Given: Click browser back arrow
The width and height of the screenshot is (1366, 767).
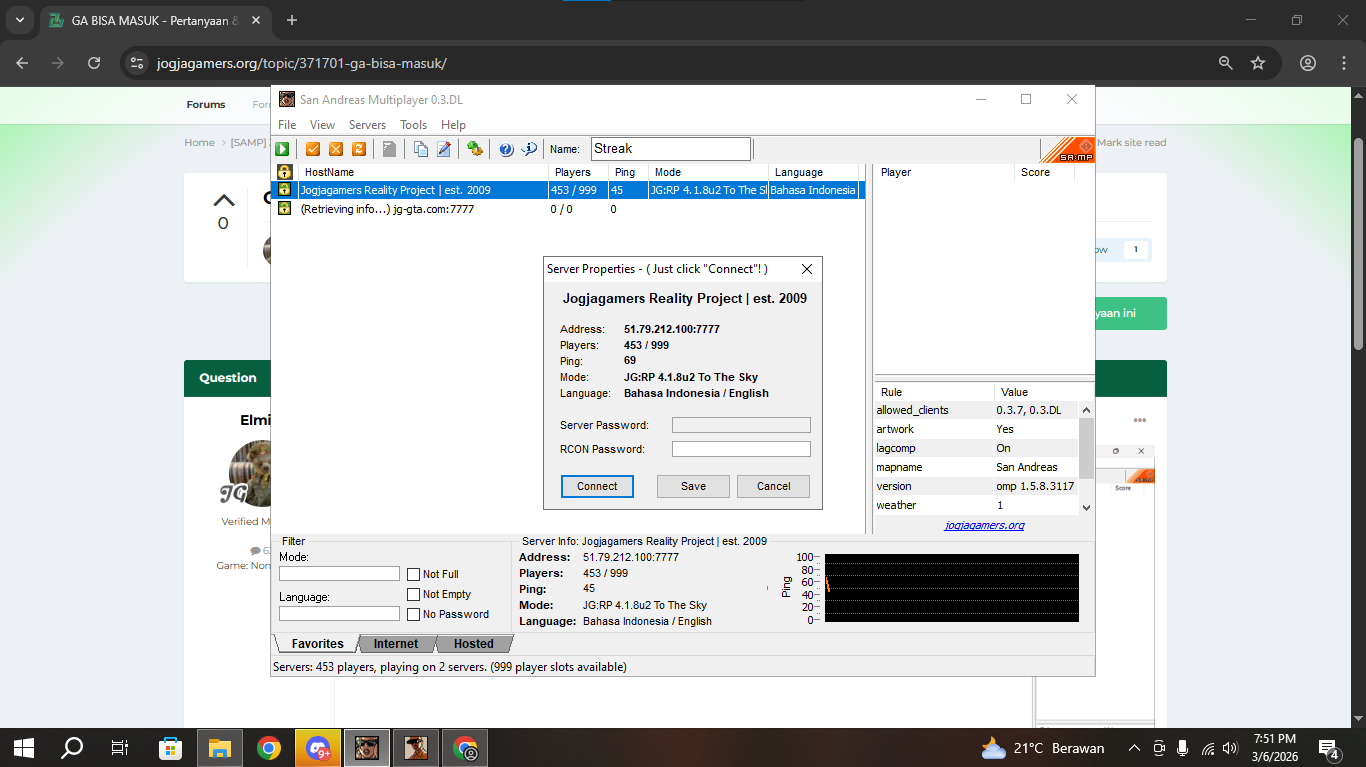Looking at the screenshot, I should click(22, 63).
